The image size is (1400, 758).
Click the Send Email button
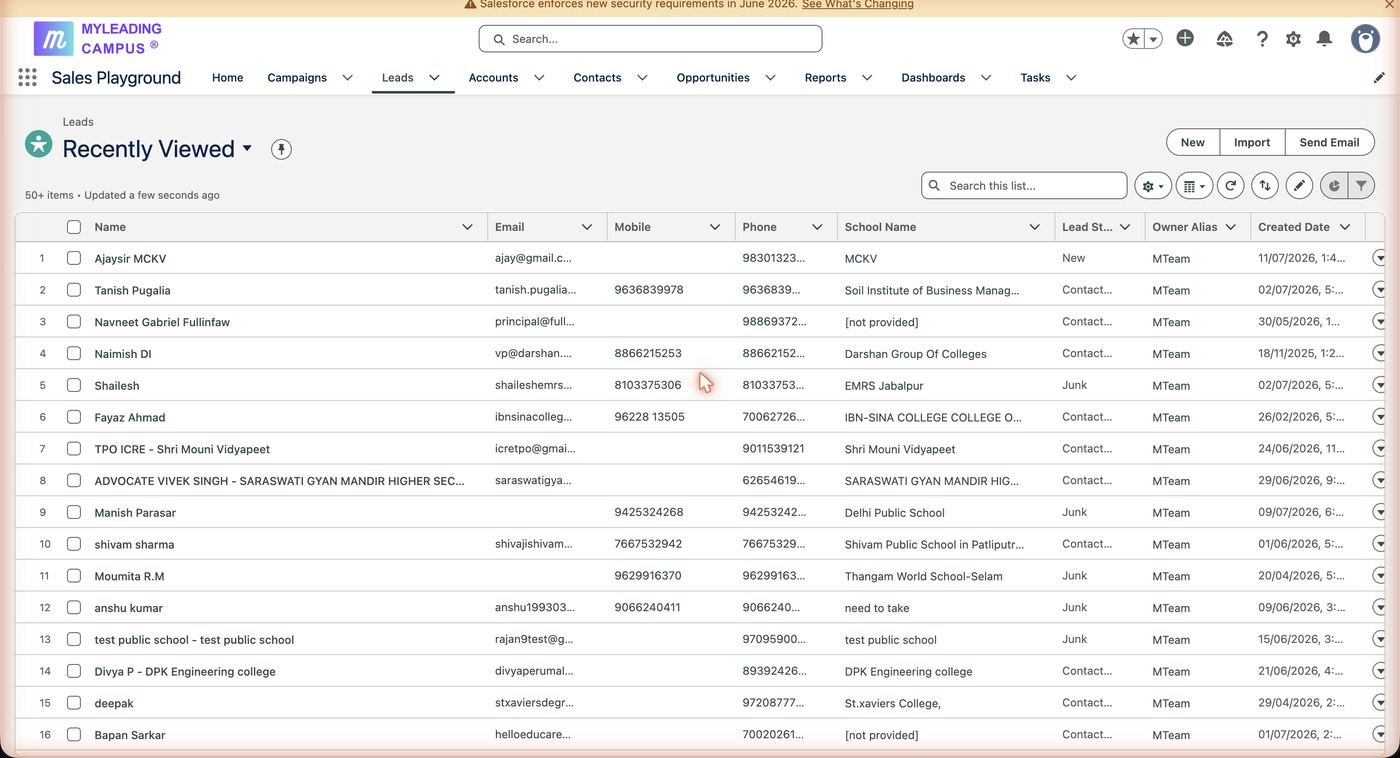(1329, 142)
